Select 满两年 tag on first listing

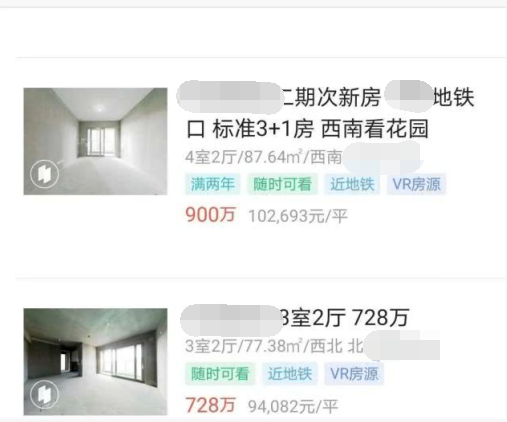[x=213, y=184]
